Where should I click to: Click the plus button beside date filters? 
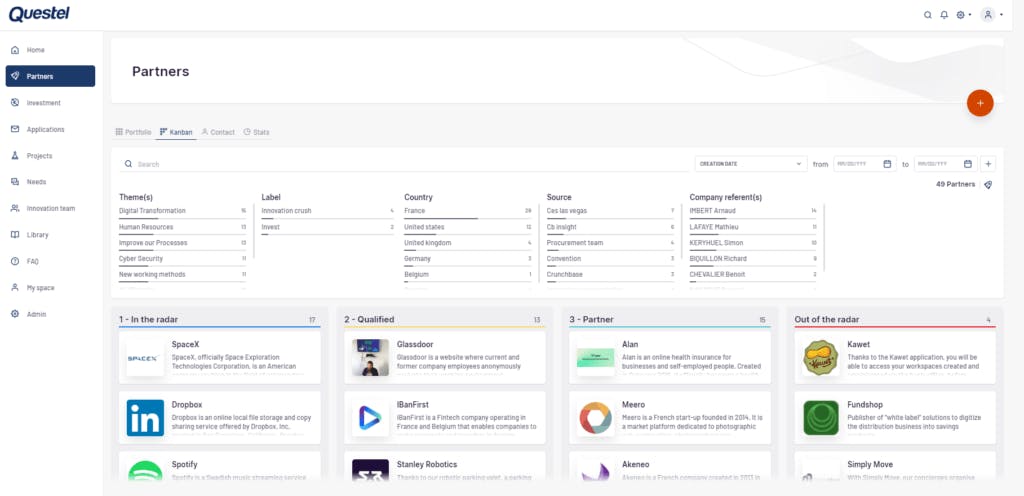click(987, 164)
